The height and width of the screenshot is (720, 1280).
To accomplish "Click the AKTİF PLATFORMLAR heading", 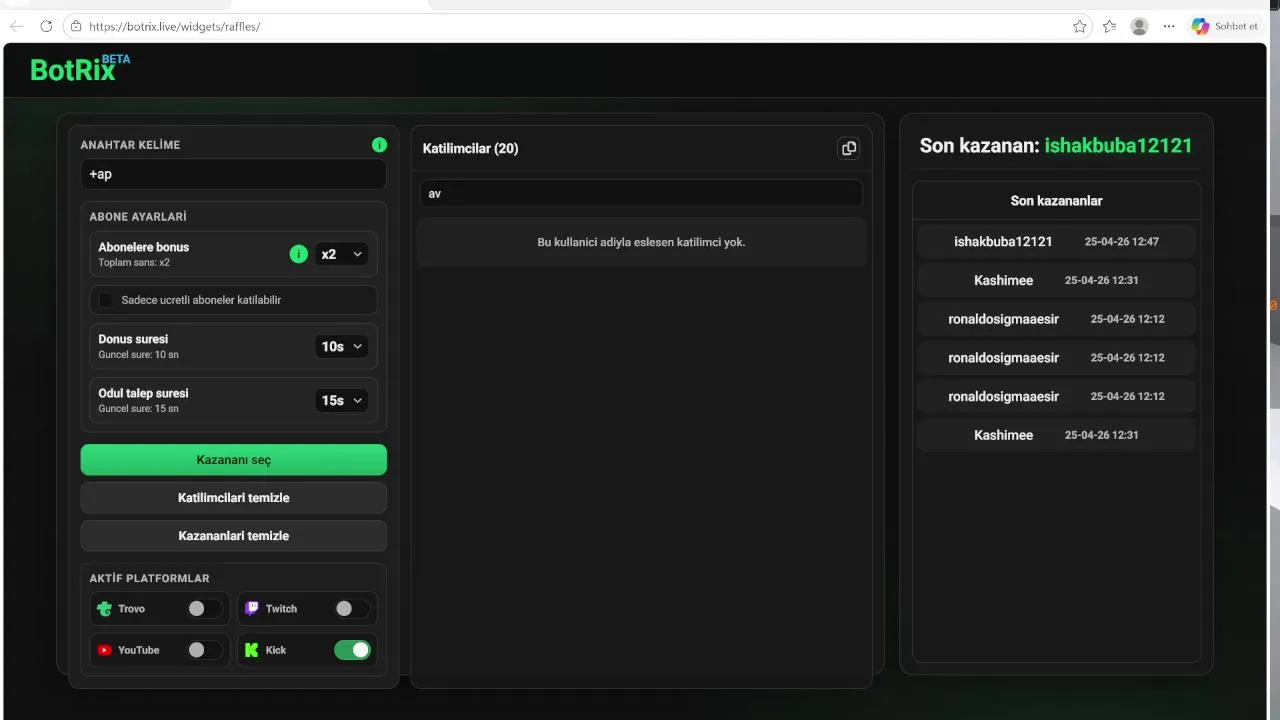I will (149, 578).
